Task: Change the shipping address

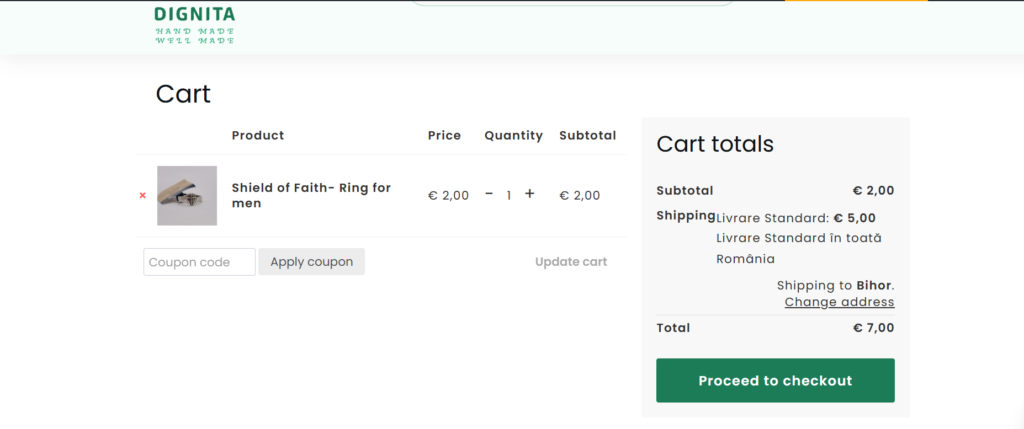Action: [x=839, y=302]
